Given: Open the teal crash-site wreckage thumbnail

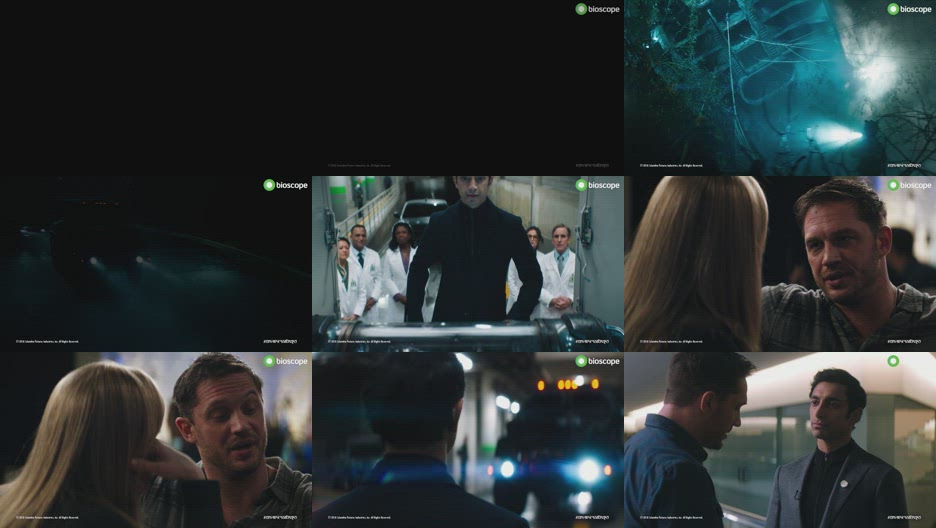Looking at the screenshot, I should tap(780, 88).
